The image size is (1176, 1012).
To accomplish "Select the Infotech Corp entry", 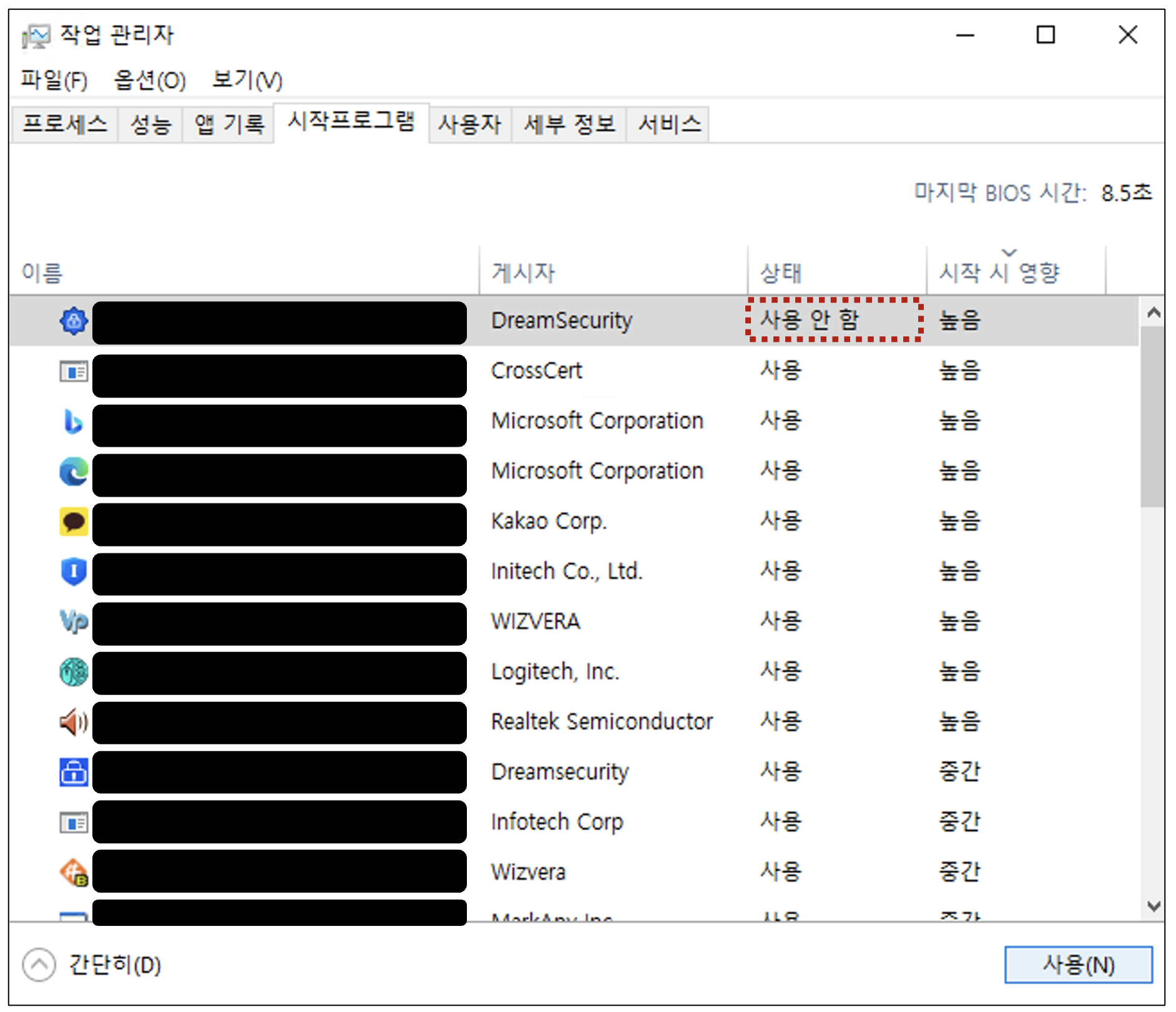I will 557,822.
